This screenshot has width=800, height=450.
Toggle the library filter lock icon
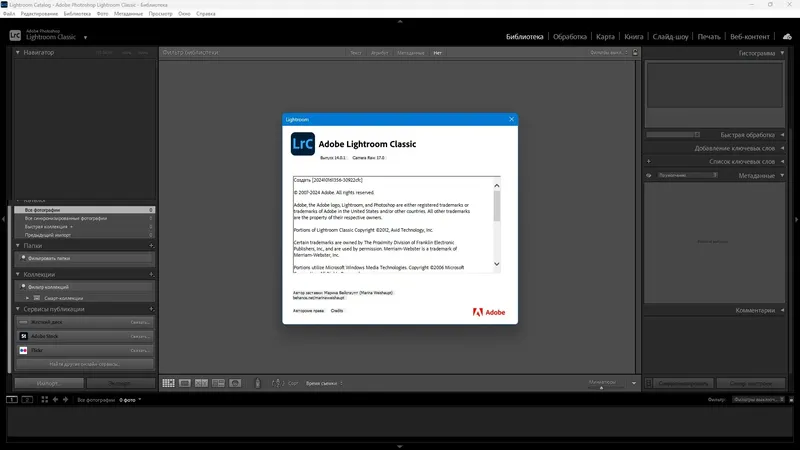click(635, 53)
